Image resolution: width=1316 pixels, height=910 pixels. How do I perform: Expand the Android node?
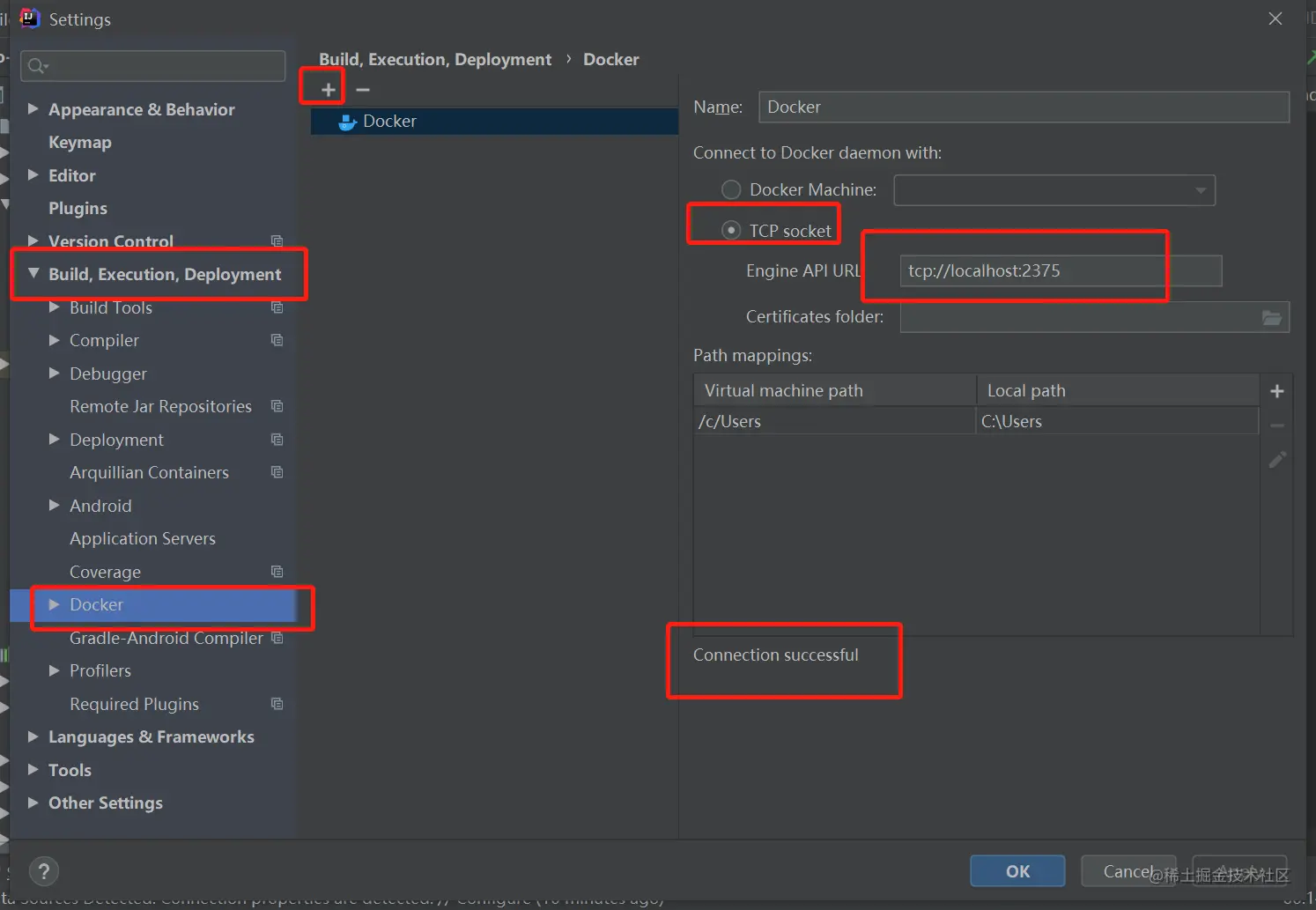click(x=55, y=505)
